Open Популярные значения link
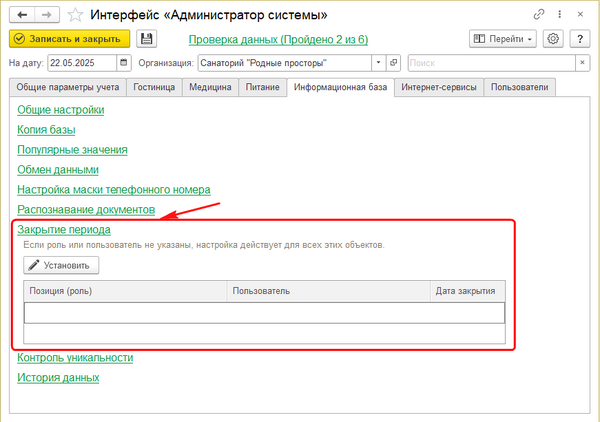Screen dimensions: 600x422 point(72,150)
